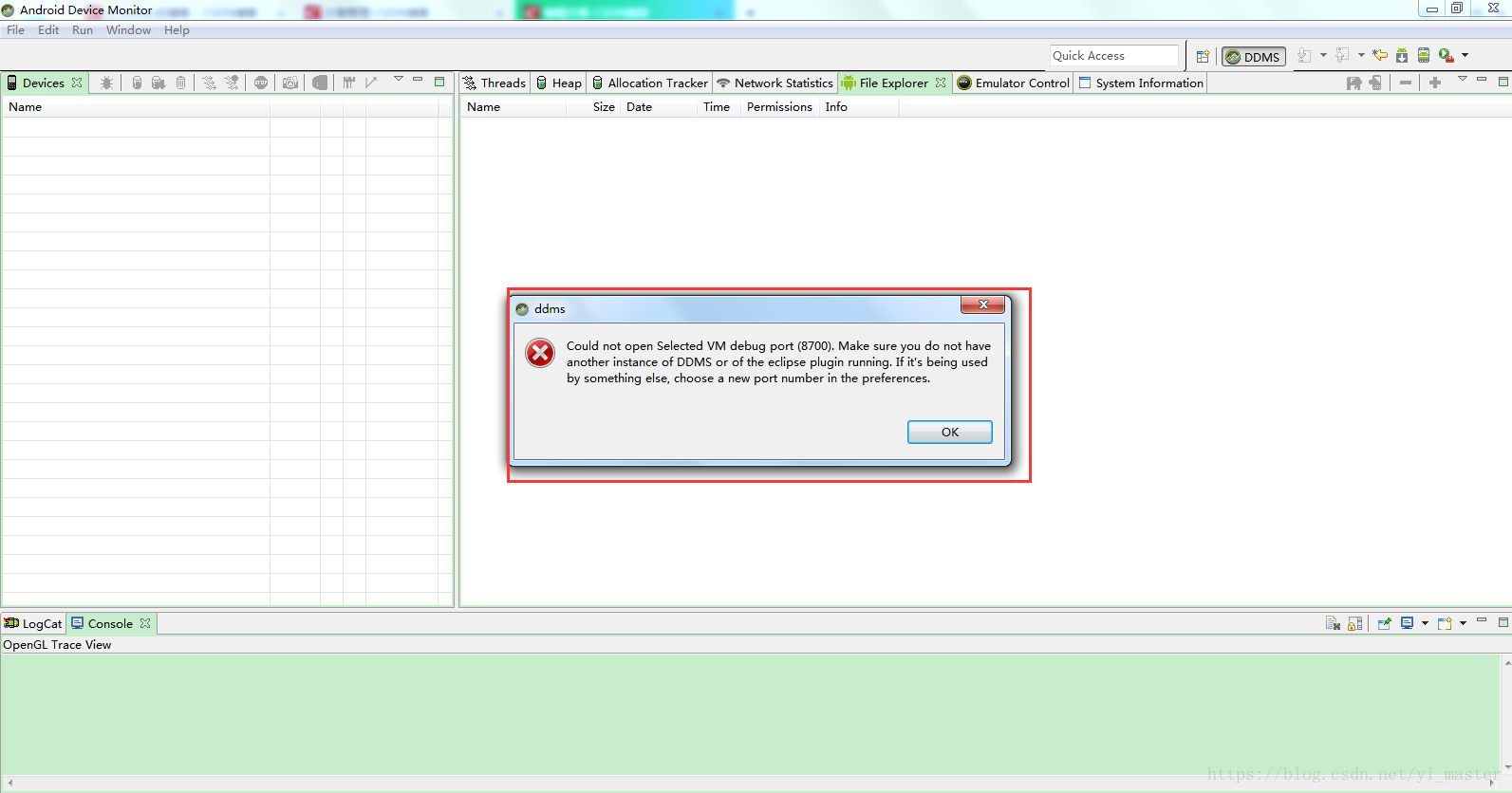
Task: Switch to the Heap tab
Action: [559, 83]
